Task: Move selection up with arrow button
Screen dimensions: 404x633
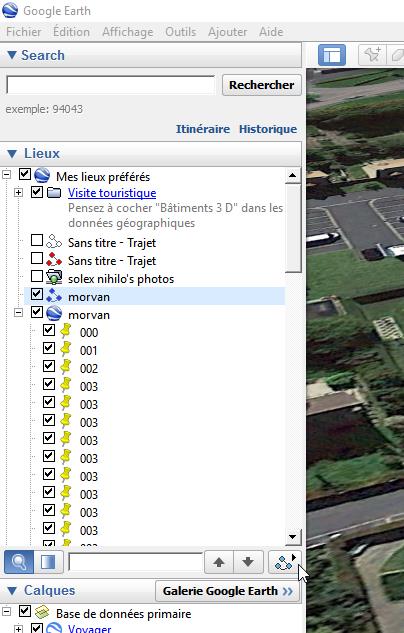Action: click(x=219, y=562)
